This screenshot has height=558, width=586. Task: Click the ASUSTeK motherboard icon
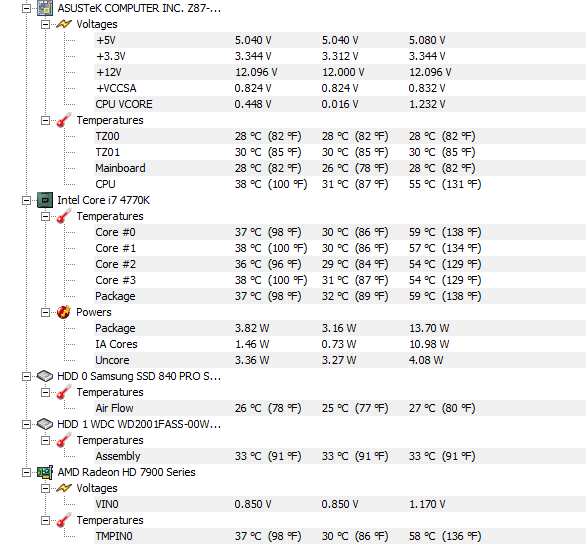click(x=45, y=8)
